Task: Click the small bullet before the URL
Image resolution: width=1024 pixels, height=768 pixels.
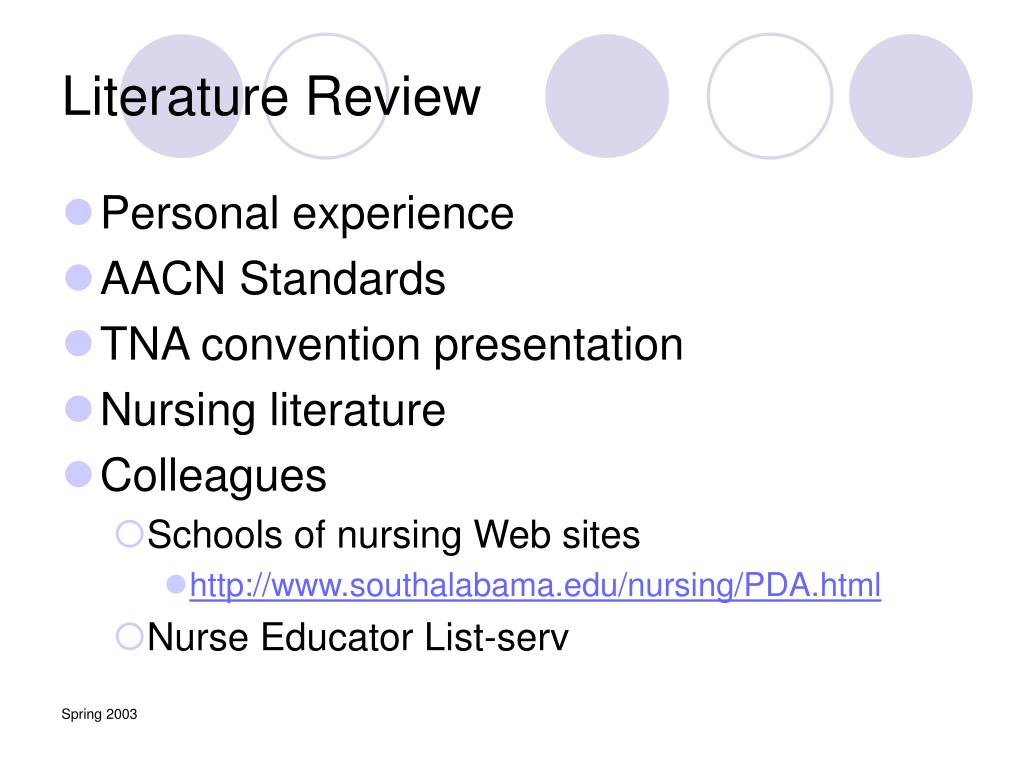Action: pyautogui.click(x=176, y=584)
